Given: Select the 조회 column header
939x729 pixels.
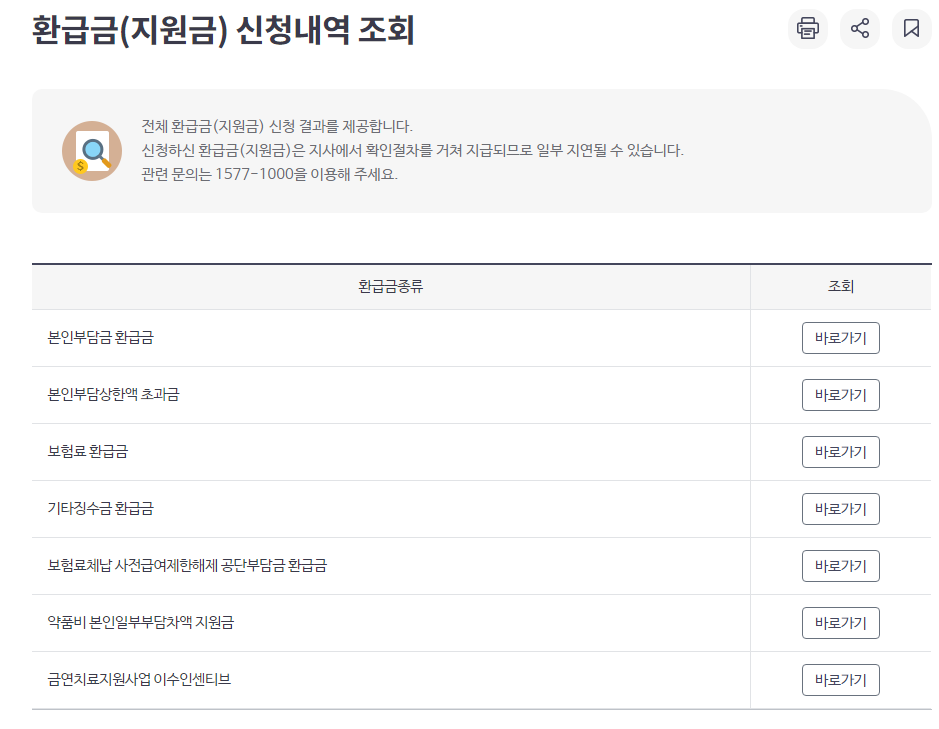Looking at the screenshot, I should (x=841, y=287).
